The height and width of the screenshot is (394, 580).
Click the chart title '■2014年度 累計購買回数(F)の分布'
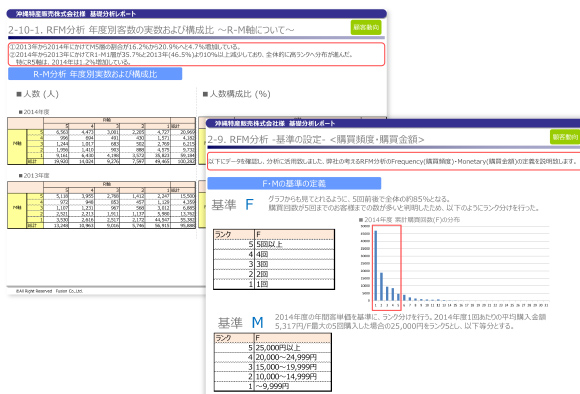click(409, 220)
